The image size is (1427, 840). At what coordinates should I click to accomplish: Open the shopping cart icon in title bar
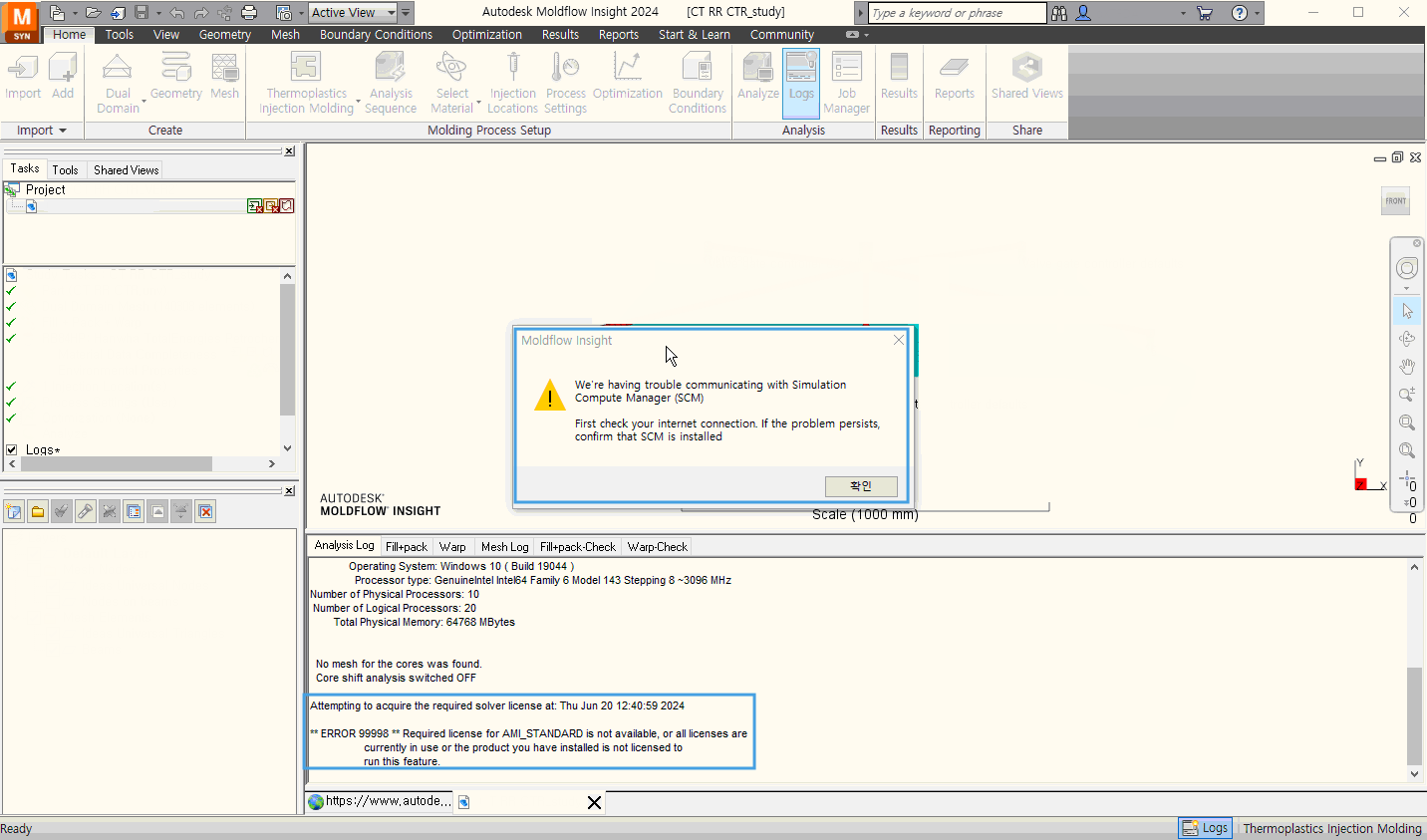click(1205, 13)
